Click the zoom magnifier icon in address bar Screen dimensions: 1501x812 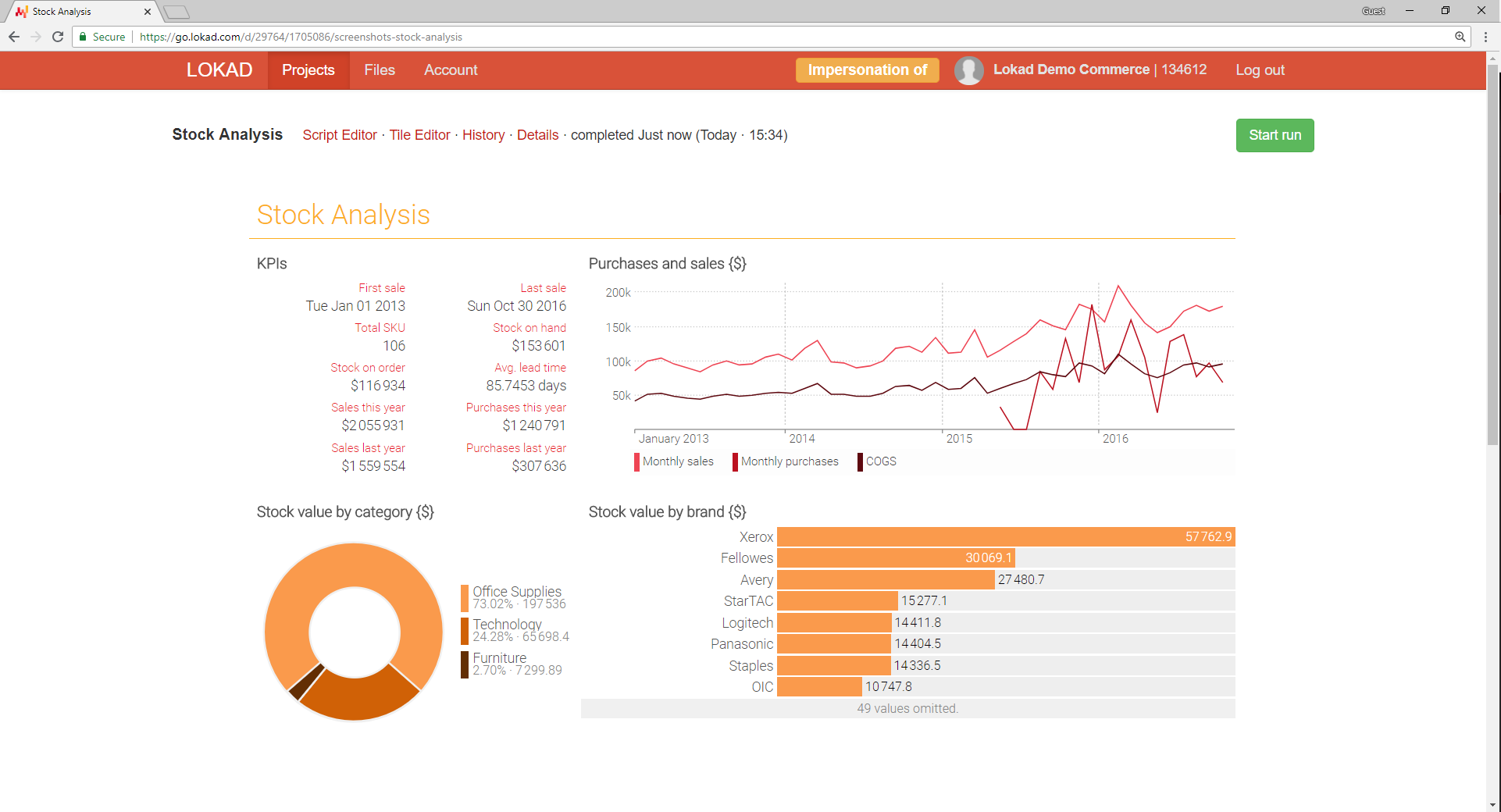pos(1460,37)
